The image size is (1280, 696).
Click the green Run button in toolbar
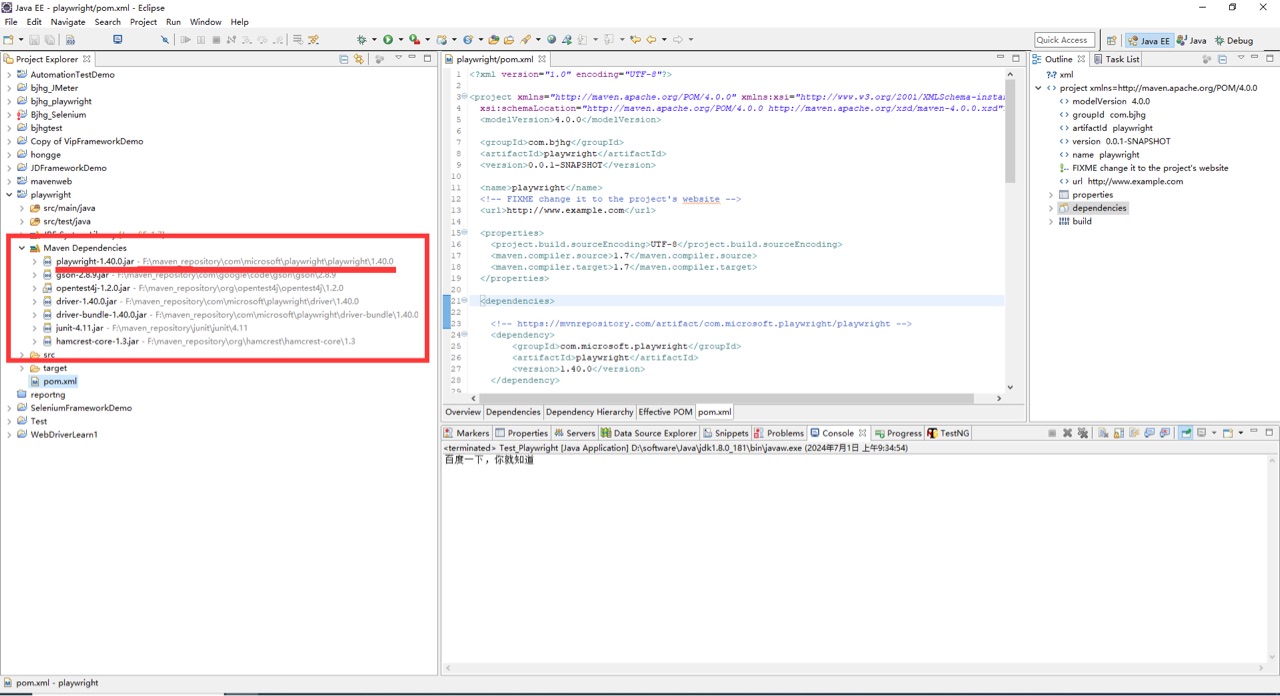(x=388, y=40)
